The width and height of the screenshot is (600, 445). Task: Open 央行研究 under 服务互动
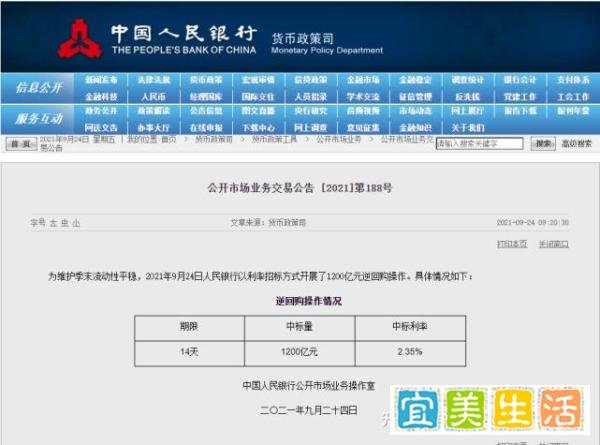(x=311, y=111)
